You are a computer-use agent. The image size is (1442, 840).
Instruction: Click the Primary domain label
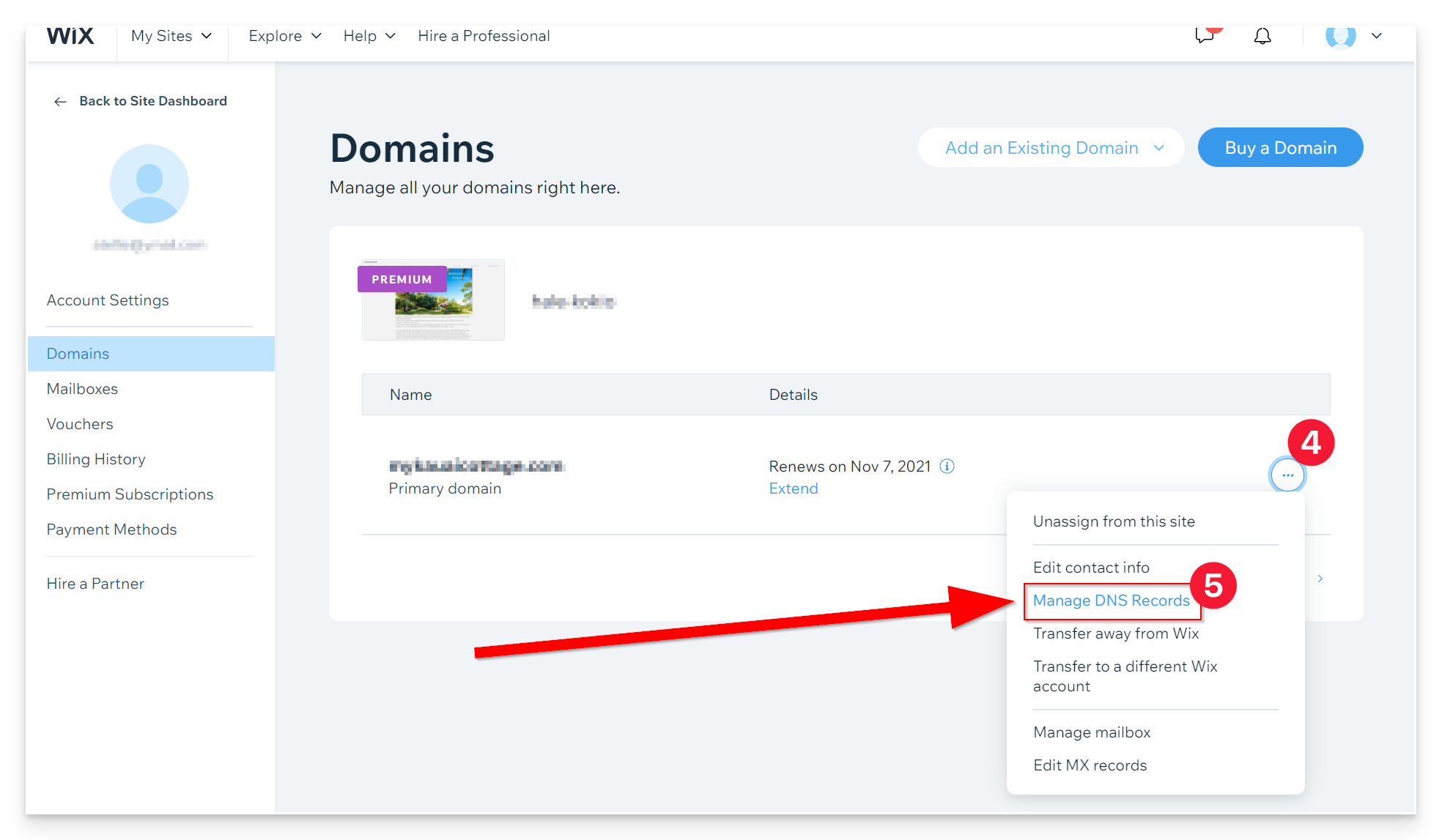tap(445, 488)
